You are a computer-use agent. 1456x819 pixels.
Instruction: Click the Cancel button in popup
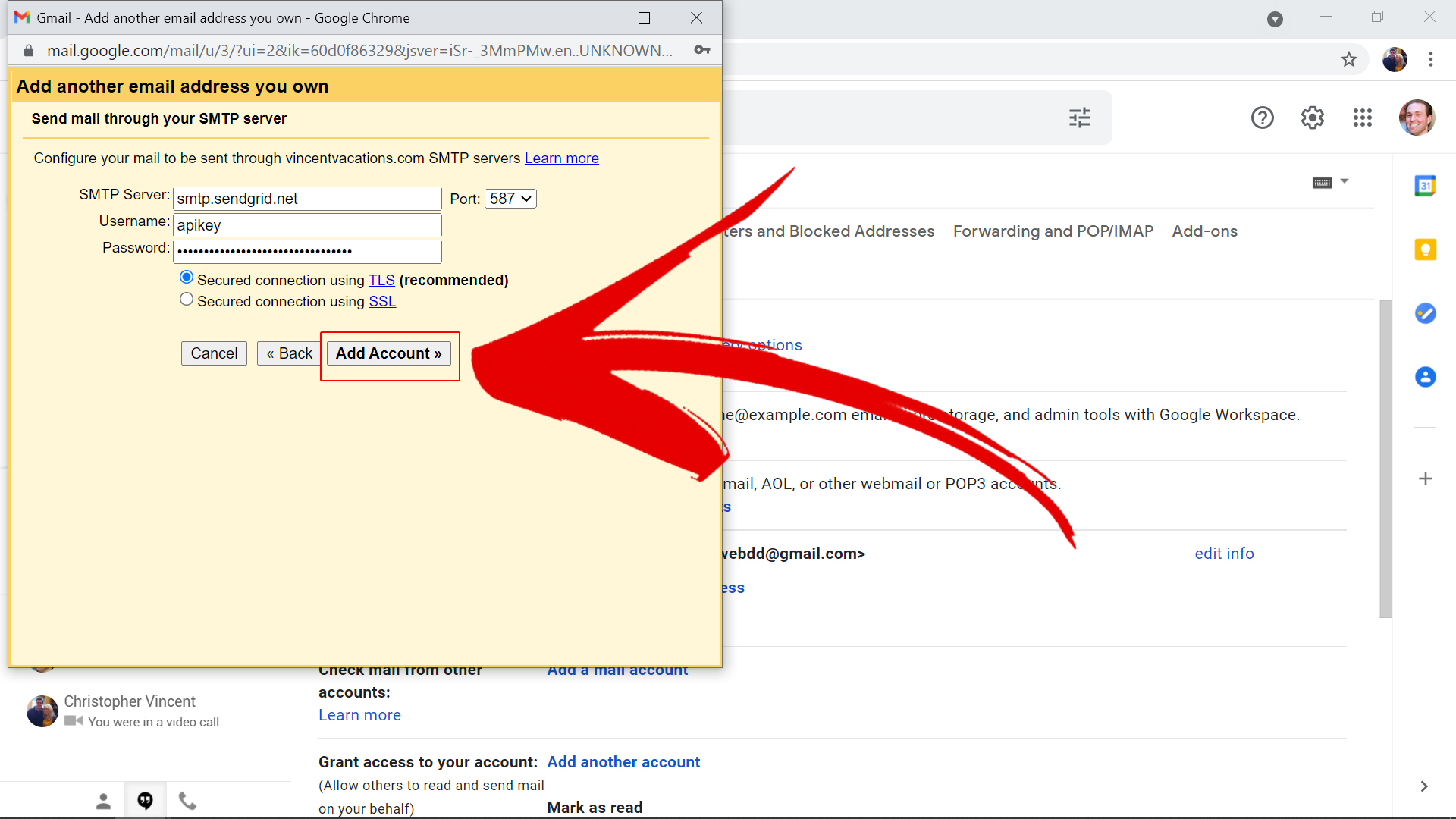[x=214, y=353]
